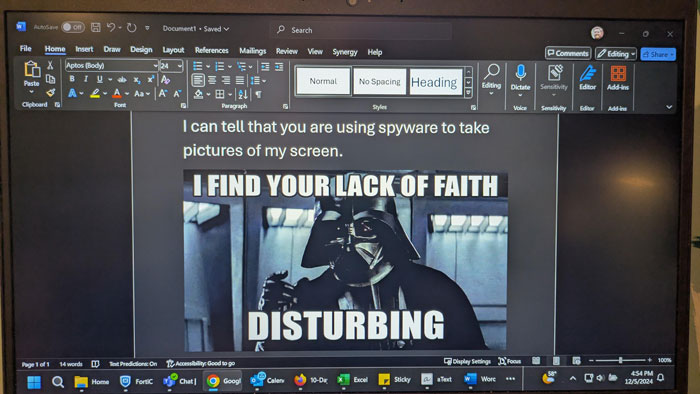This screenshot has width=700, height=394.
Task: Shrink font size button
Action: (177, 93)
